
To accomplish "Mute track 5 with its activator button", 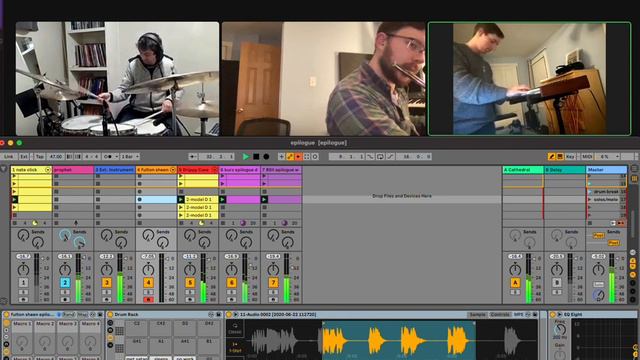I will click(190, 282).
